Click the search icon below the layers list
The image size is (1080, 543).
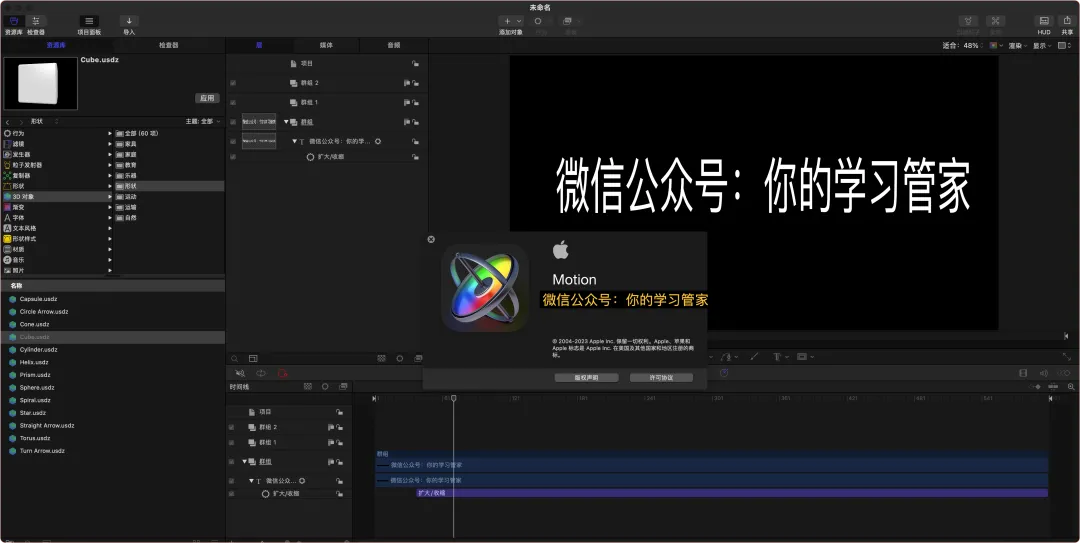click(x=234, y=358)
